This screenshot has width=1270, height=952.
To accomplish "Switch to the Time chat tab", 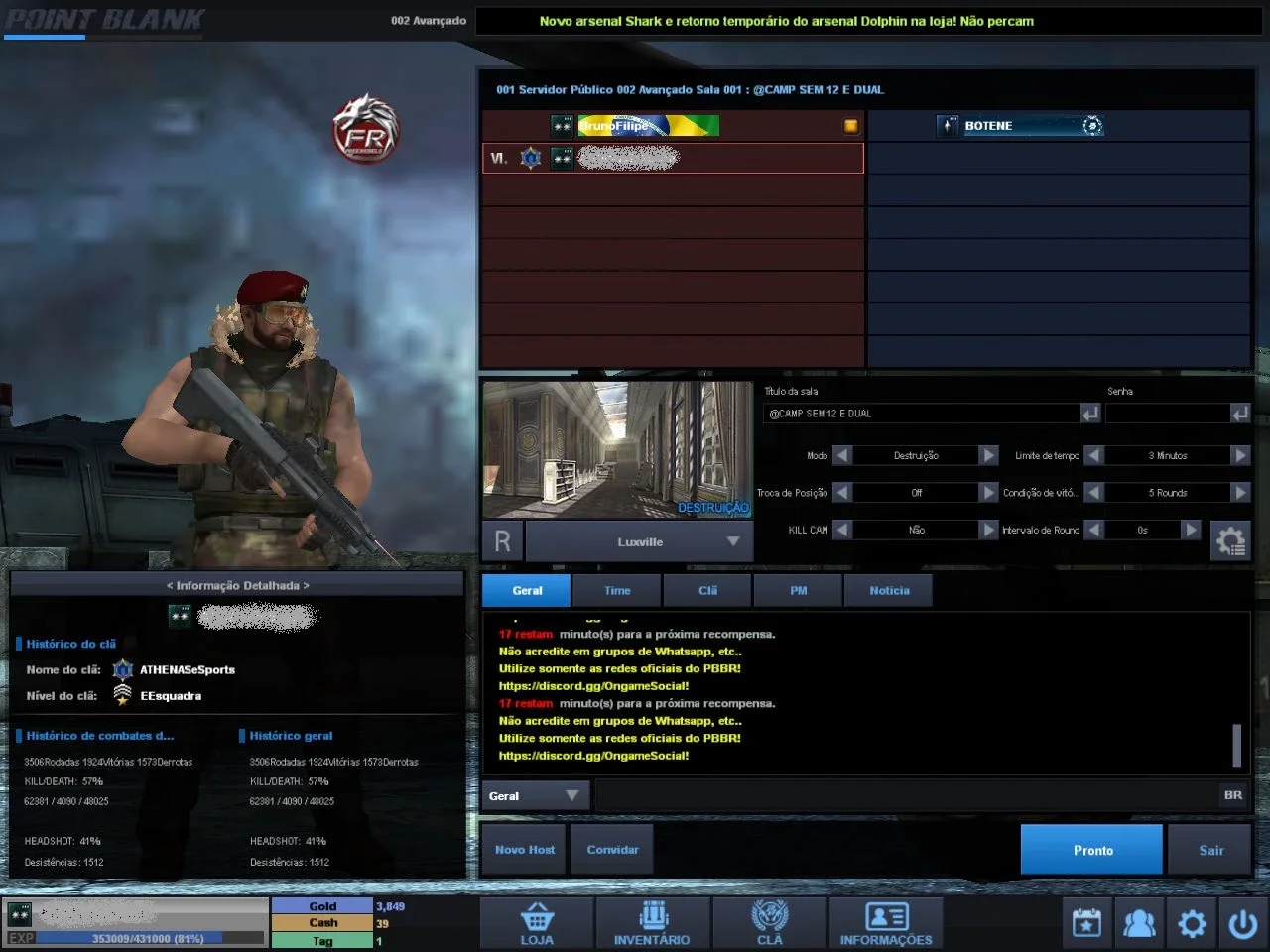I will coord(617,590).
